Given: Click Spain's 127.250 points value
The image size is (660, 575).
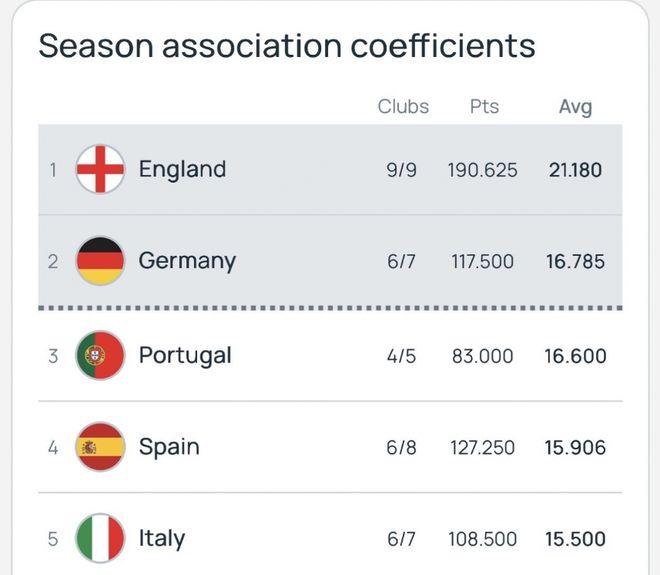Looking at the screenshot, I should [x=483, y=448].
